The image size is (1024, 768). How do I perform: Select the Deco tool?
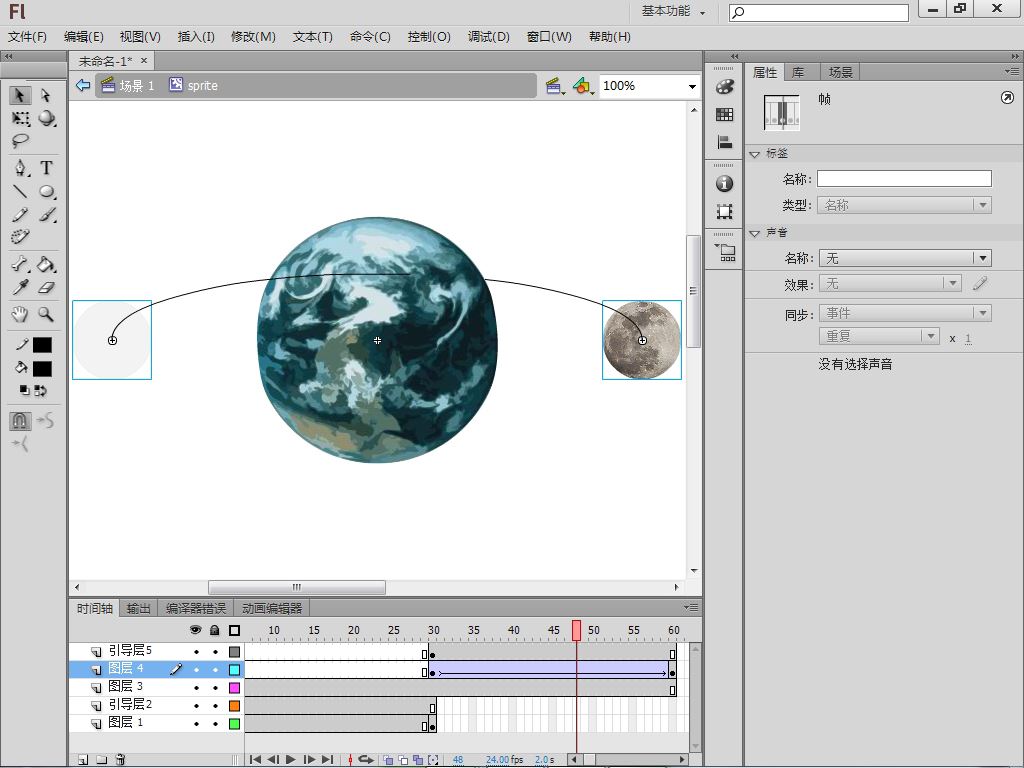tap(20, 236)
